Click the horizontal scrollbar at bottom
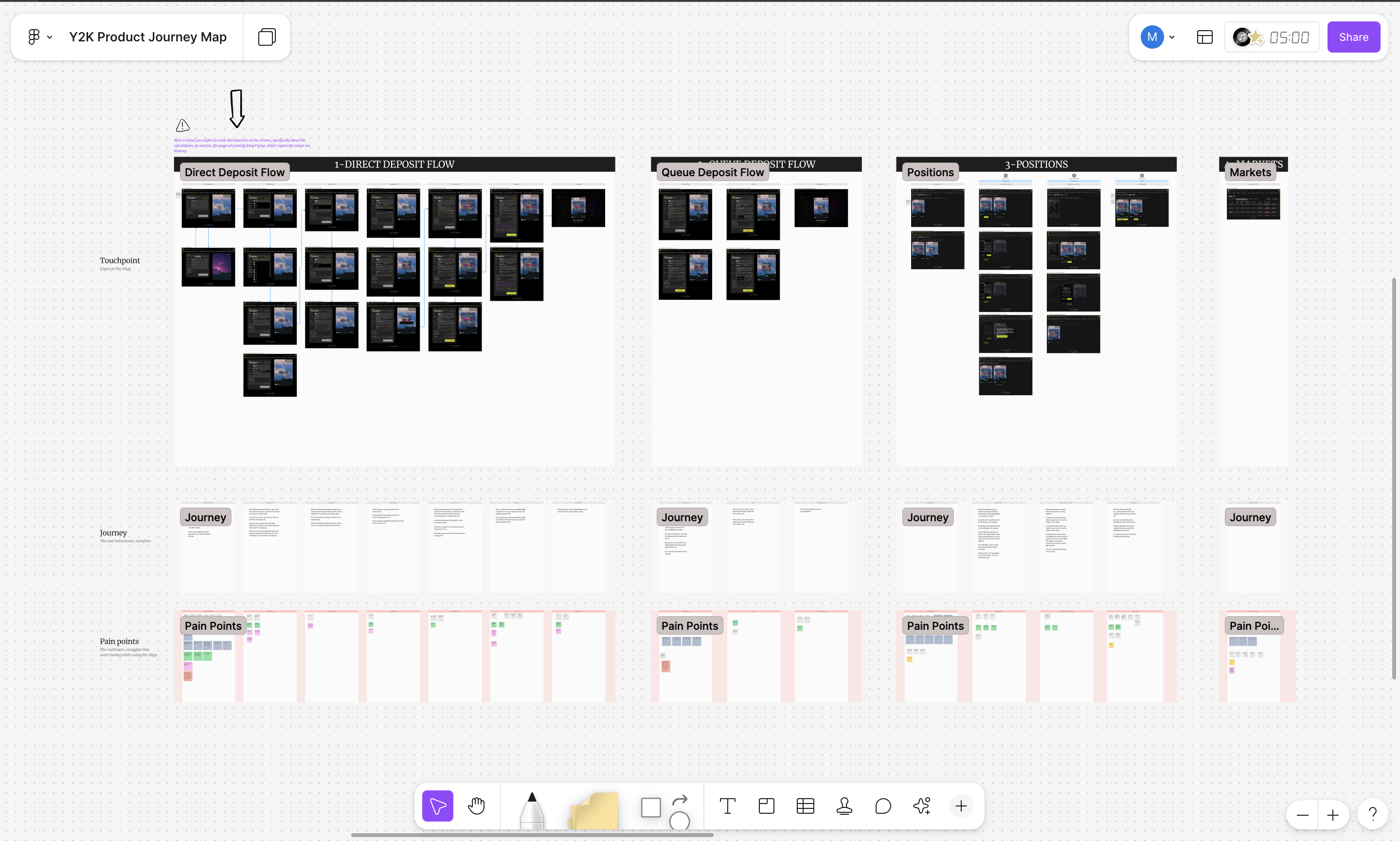The width and height of the screenshot is (1400, 841). [x=532, y=835]
